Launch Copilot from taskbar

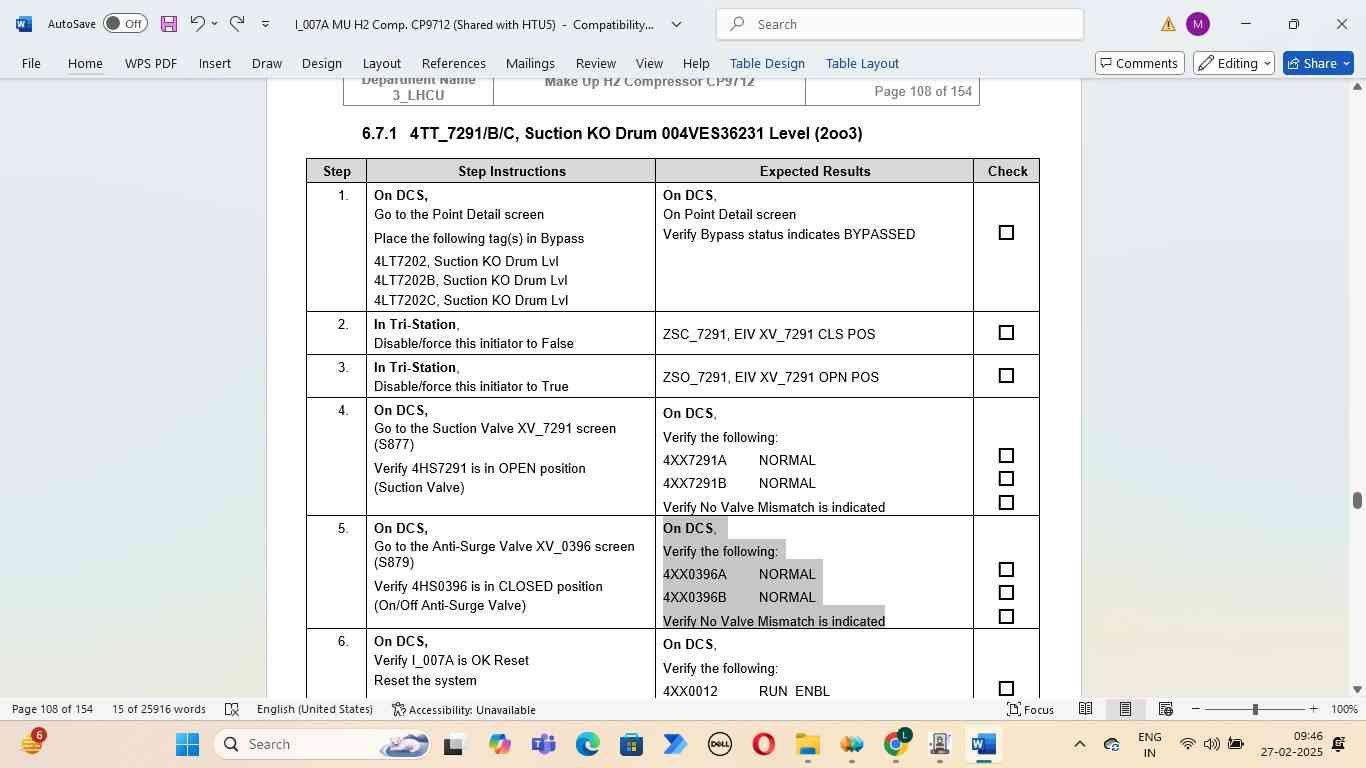point(499,744)
